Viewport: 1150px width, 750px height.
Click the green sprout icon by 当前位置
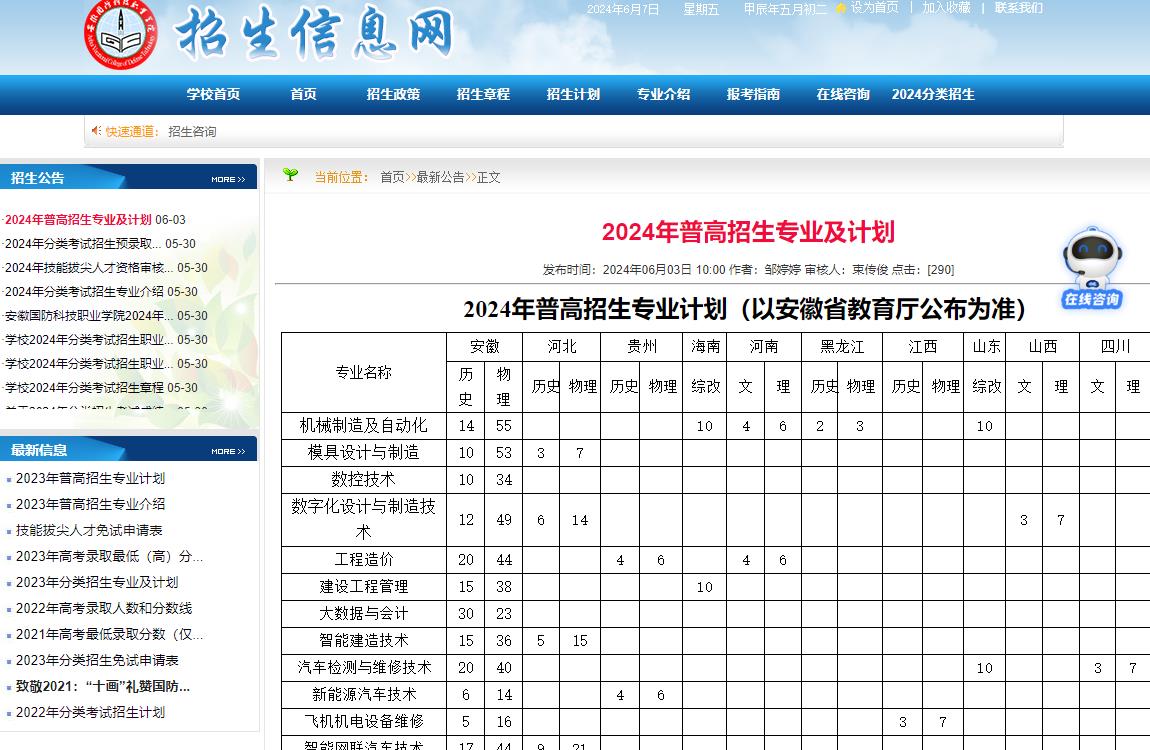coord(290,174)
